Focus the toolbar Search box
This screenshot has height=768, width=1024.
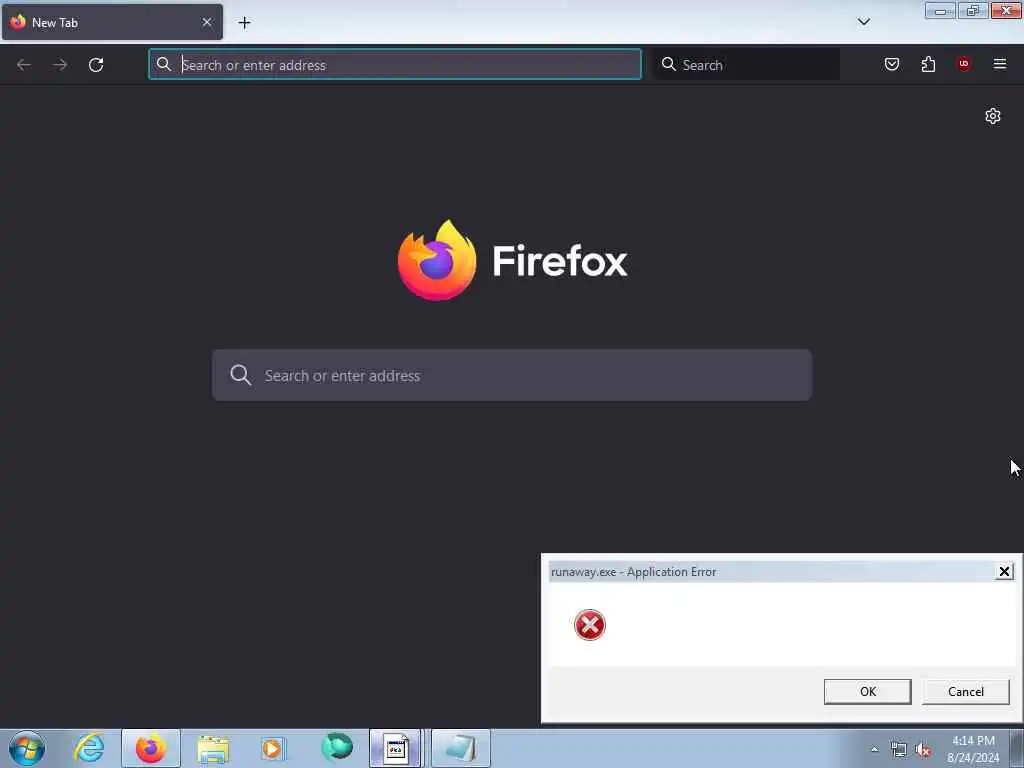pos(747,65)
